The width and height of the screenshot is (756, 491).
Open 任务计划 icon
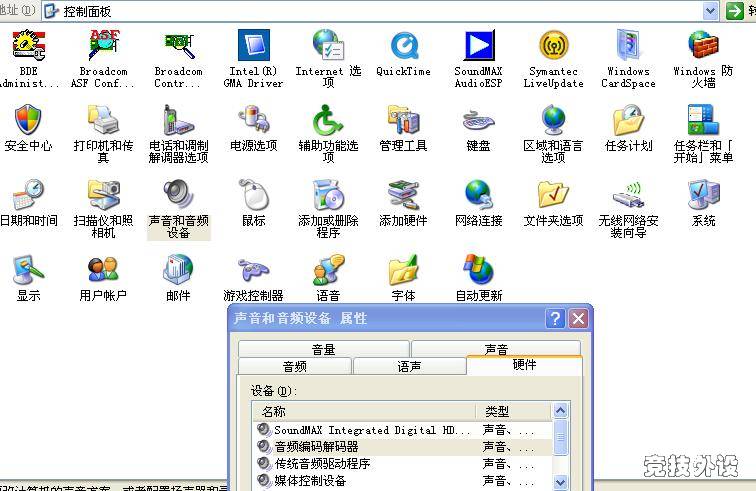[628, 120]
